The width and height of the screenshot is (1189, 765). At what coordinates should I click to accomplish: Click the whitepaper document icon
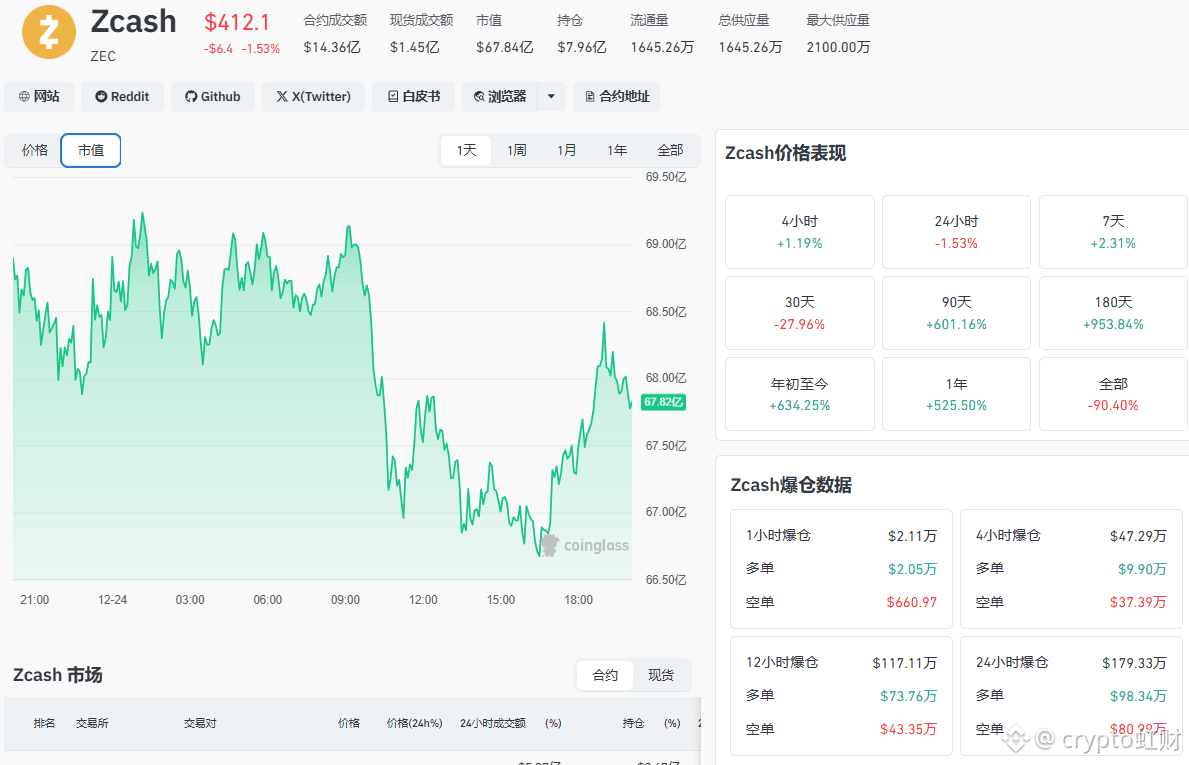coord(393,96)
